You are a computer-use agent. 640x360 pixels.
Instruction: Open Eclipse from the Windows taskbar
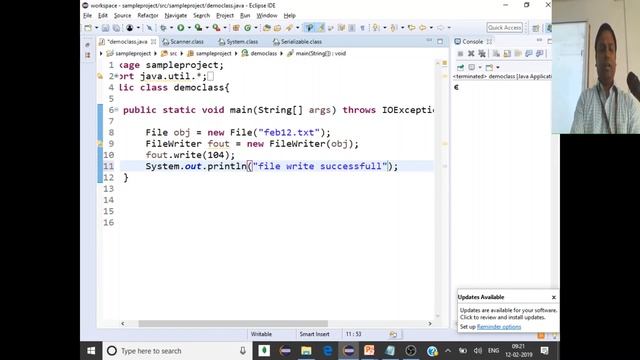[349, 351]
